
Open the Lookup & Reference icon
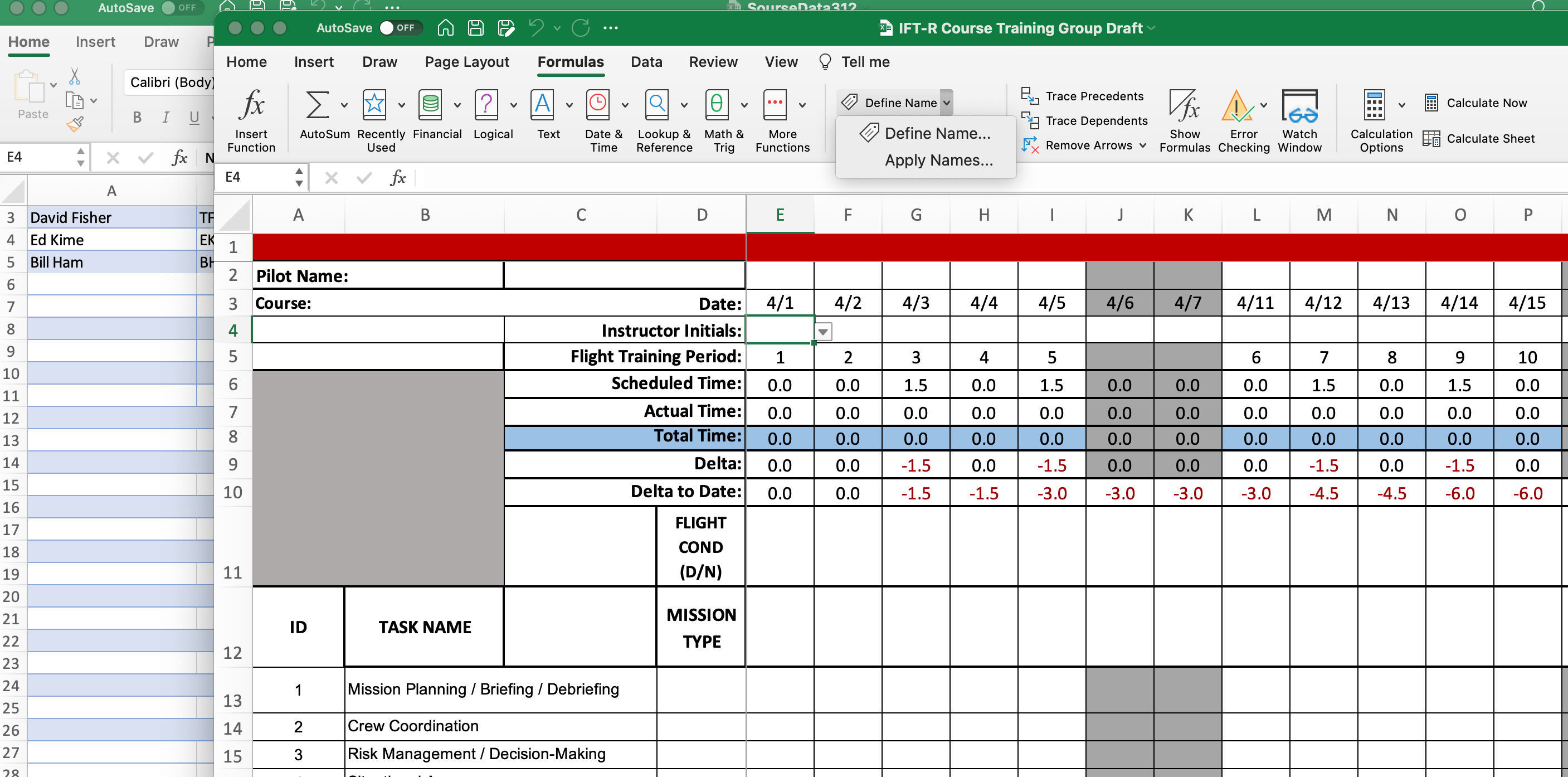tap(658, 105)
